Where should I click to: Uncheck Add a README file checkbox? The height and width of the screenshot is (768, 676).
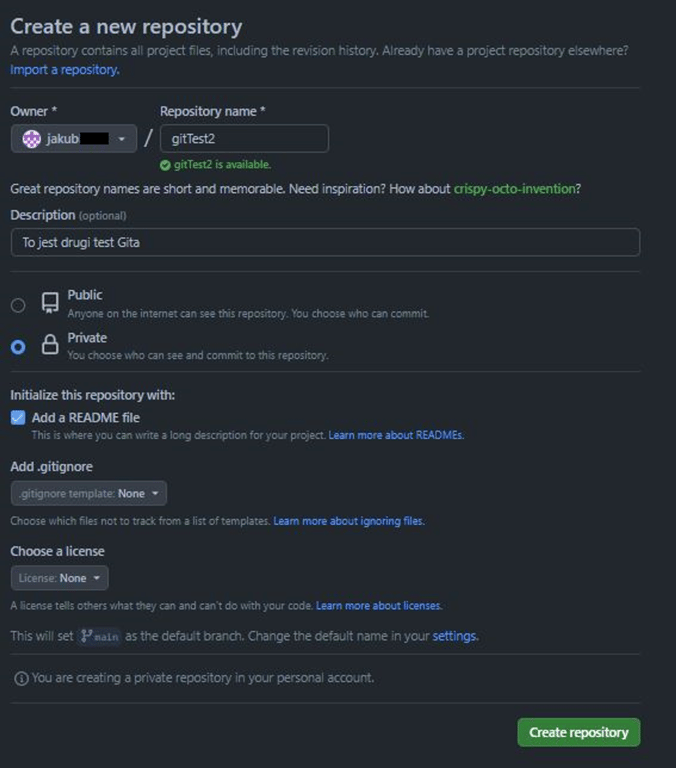pos(18,418)
